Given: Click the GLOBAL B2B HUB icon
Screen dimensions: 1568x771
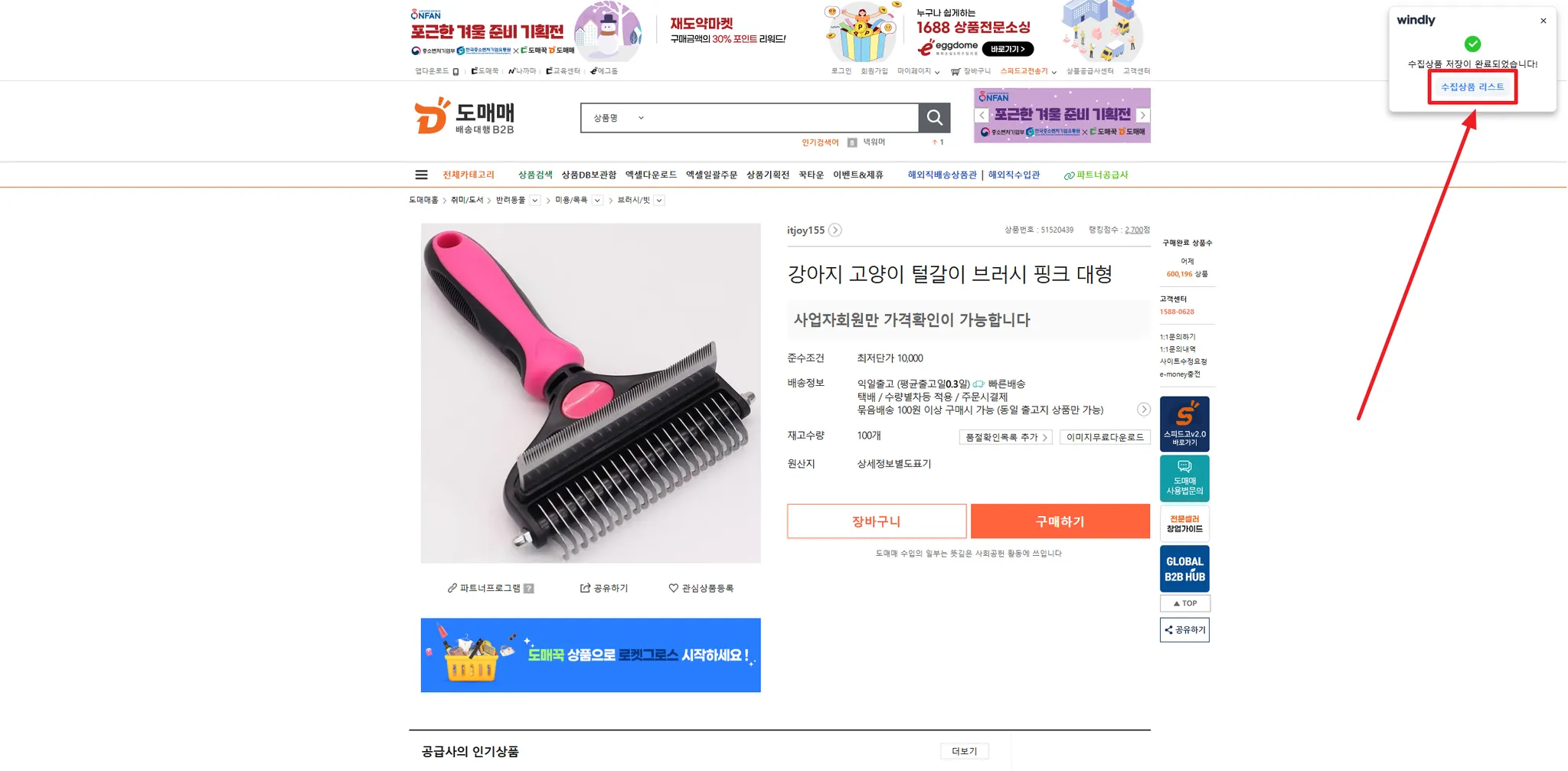Looking at the screenshot, I should pos(1184,569).
